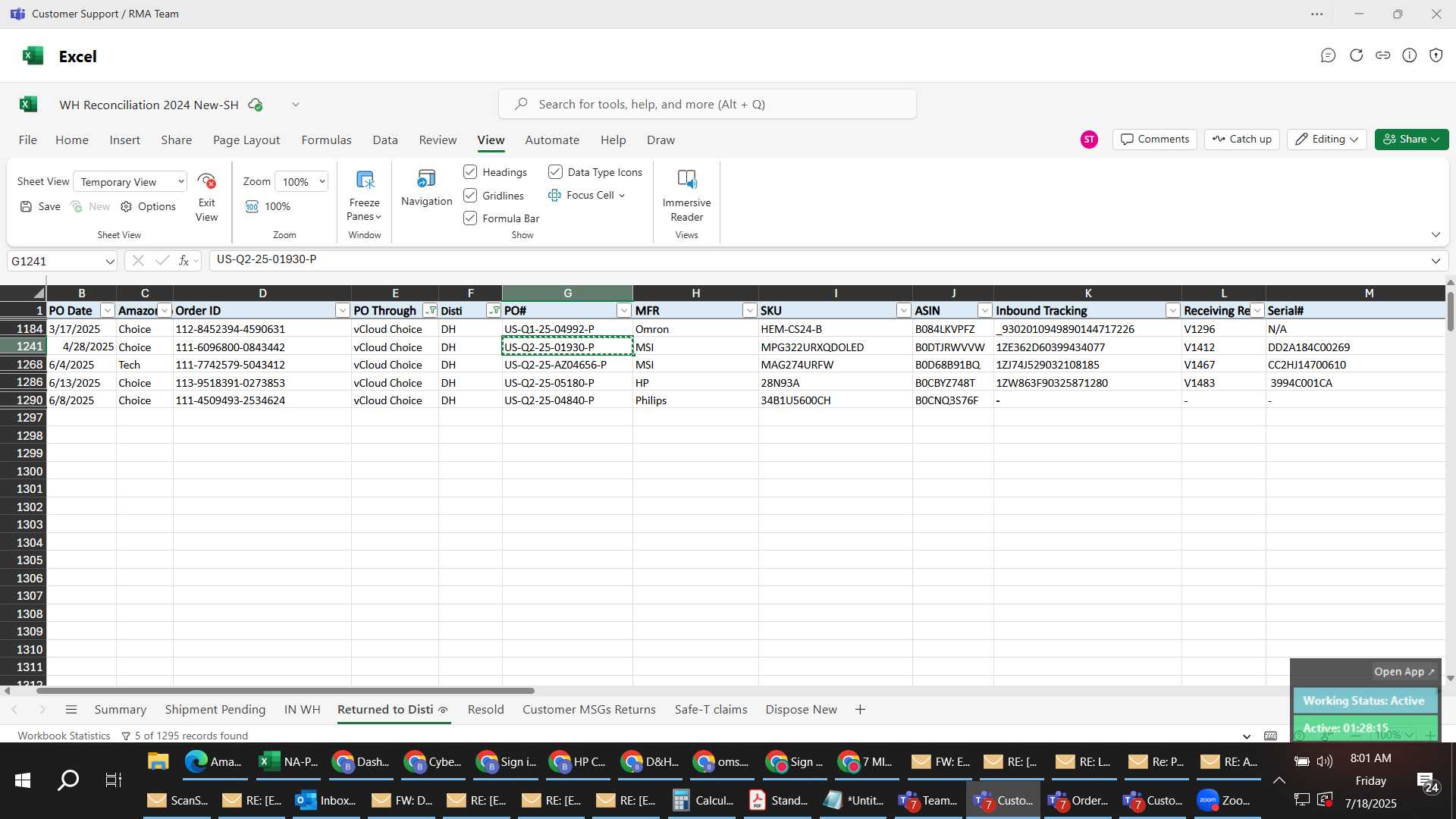Open PO Through filter button
This screenshot has height=819, width=1456.
430,311
